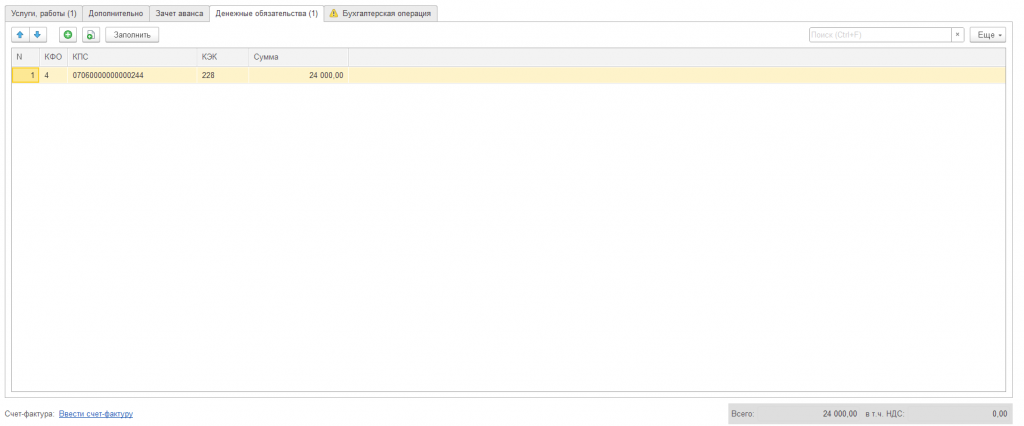
Task: Switch to Услуги, работы (1) tab
Action: pyautogui.click(x=44, y=13)
